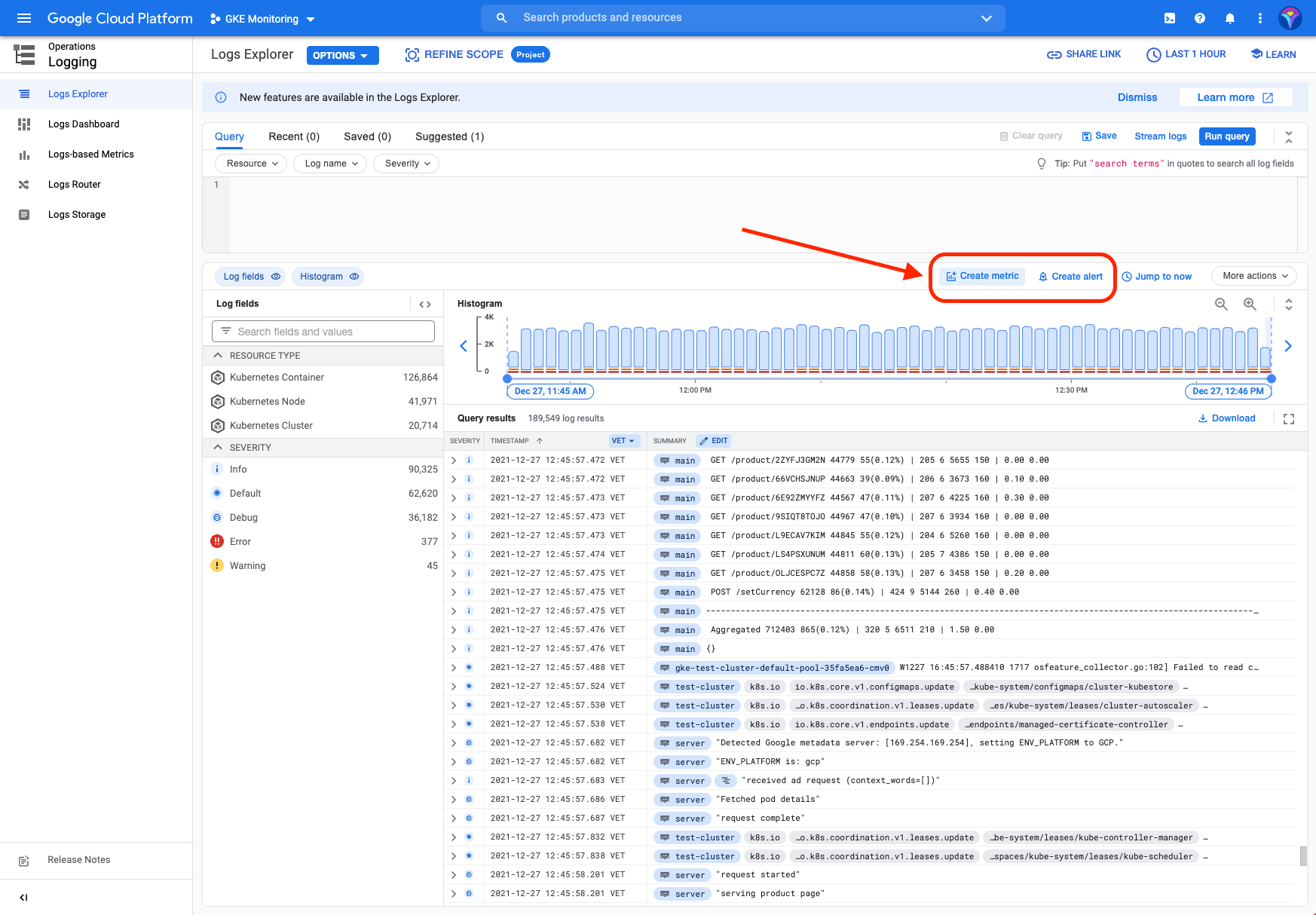This screenshot has width=1316, height=915.
Task: Switch to the Query tab
Action: [229, 136]
